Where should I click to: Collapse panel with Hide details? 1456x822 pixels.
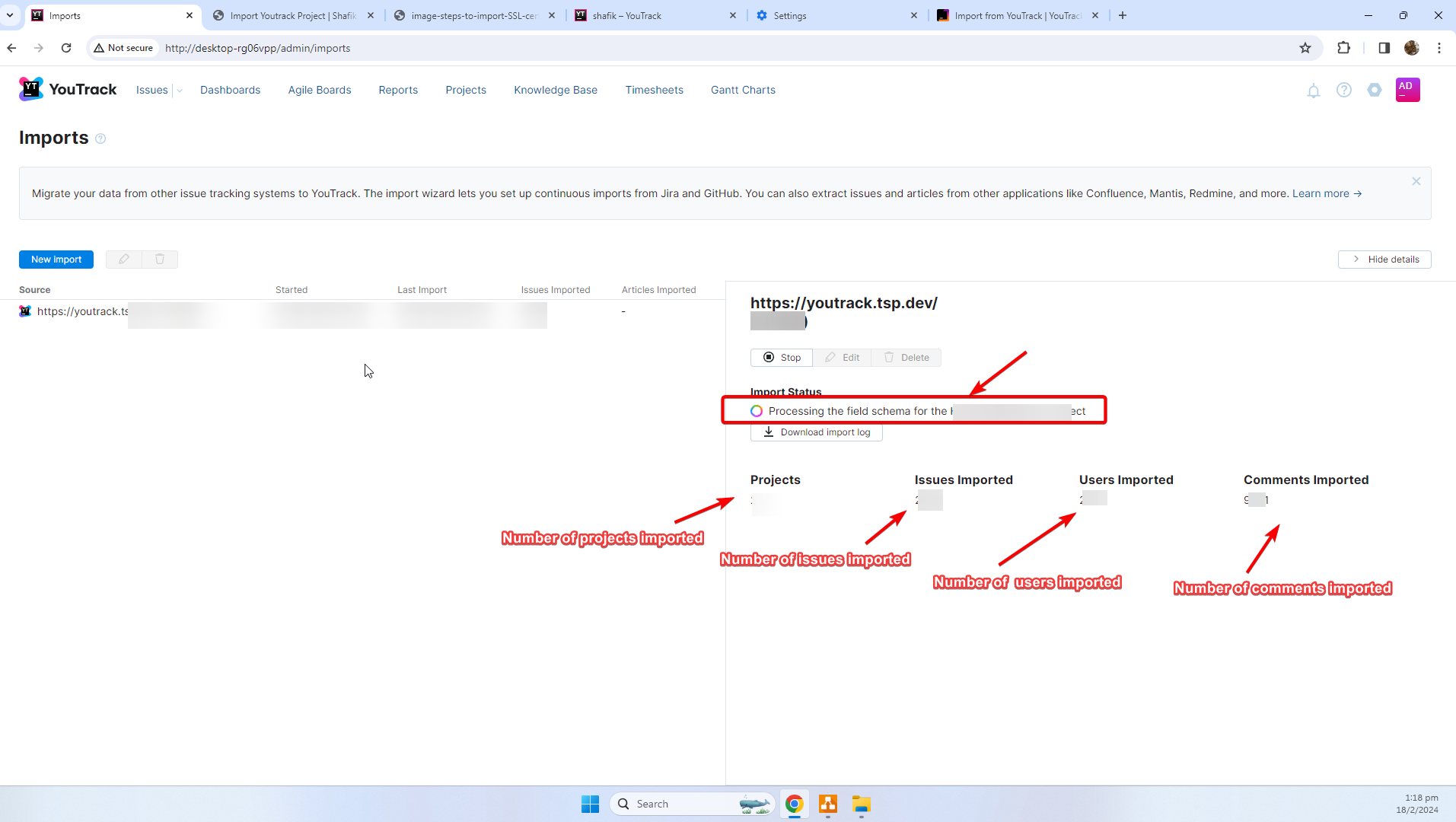coord(1384,260)
